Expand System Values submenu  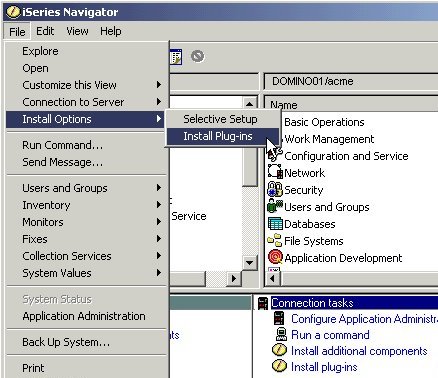point(85,273)
